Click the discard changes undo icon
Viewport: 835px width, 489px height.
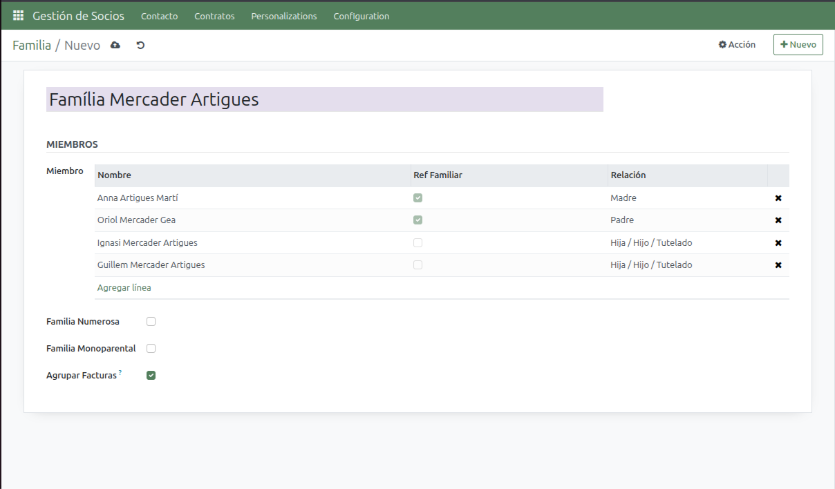click(140, 45)
